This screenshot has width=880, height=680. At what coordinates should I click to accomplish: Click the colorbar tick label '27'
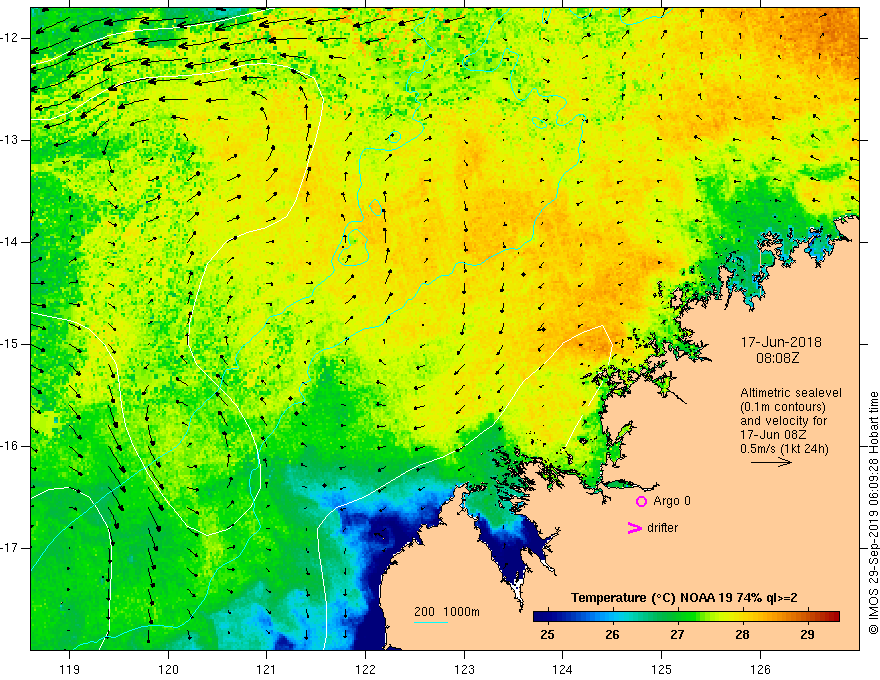tap(677, 635)
